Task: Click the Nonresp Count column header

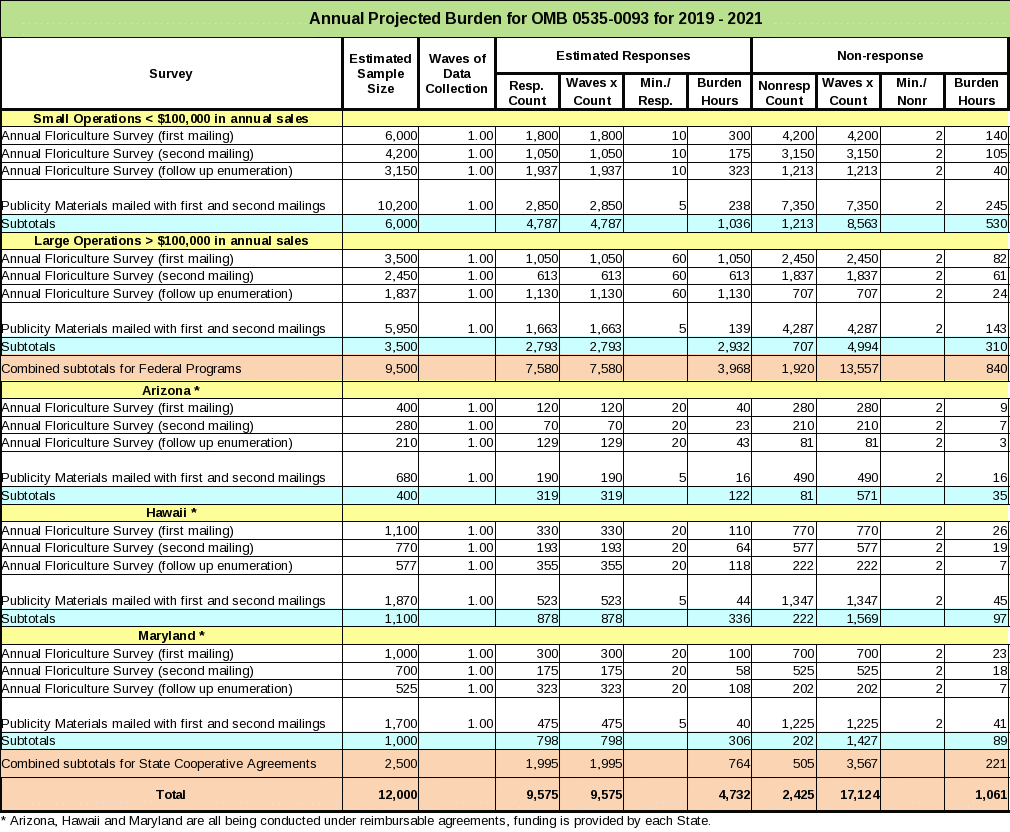Action: (784, 92)
